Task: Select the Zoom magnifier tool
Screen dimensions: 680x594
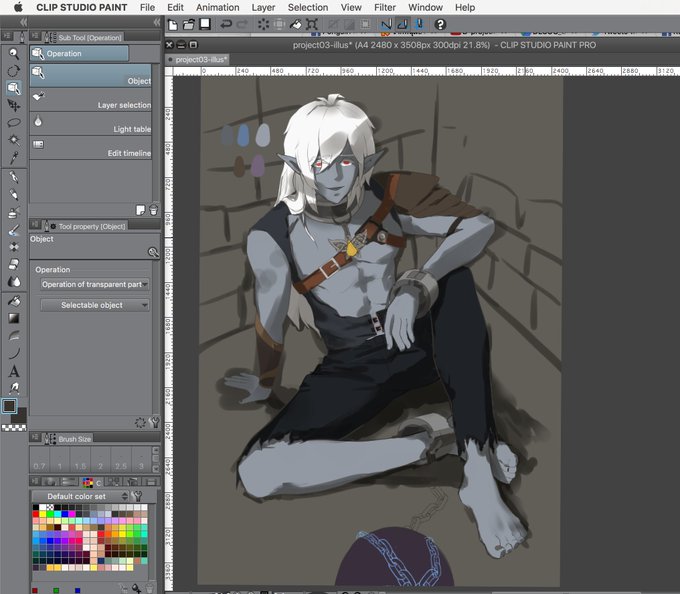Action: 14,53
